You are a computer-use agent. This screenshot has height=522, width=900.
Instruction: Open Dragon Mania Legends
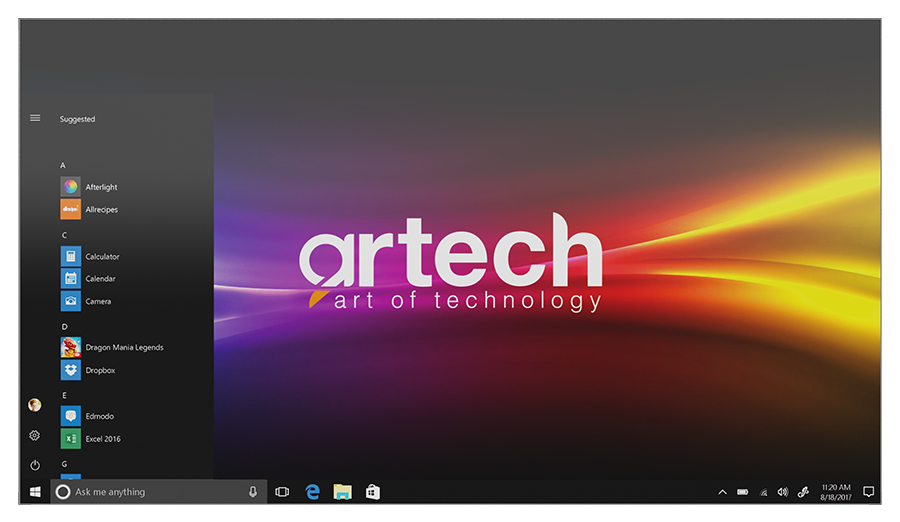(x=123, y=348)
